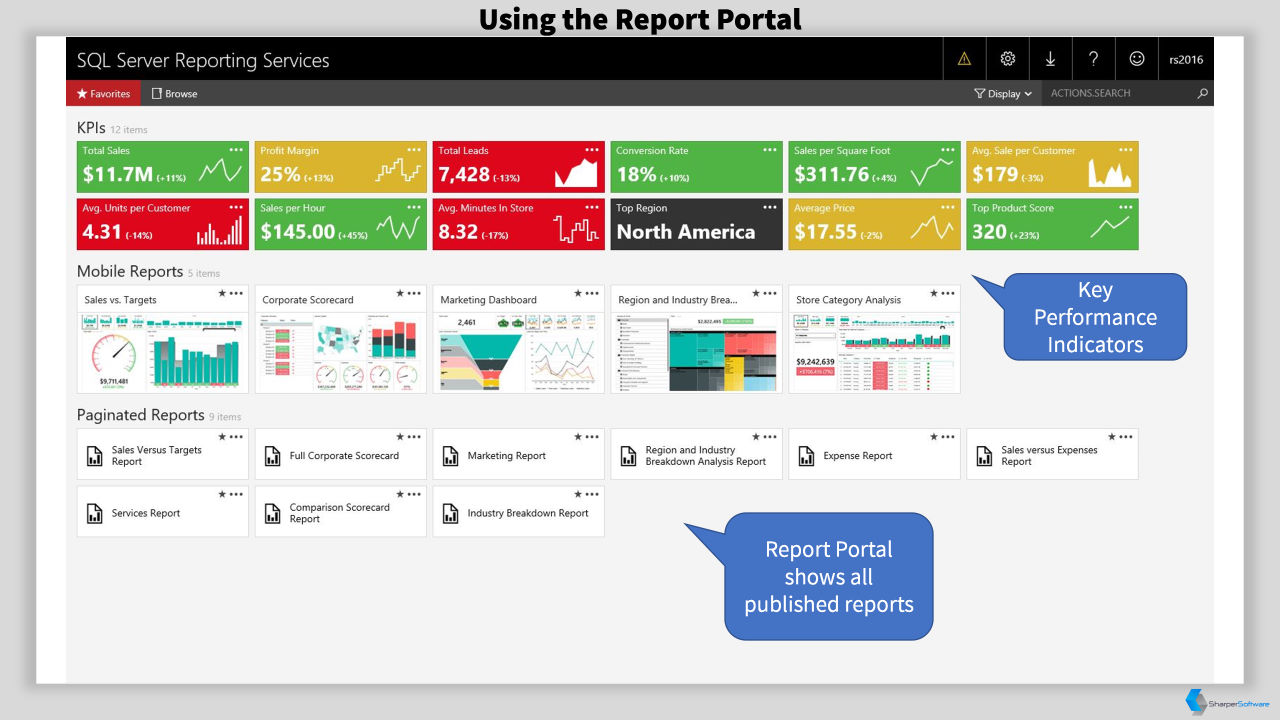Open ellipsis menu on Avg. Minutes In Store KPI
Image resolution: width=1280 pixels, height=720 pixels.
tap(592, 208)
